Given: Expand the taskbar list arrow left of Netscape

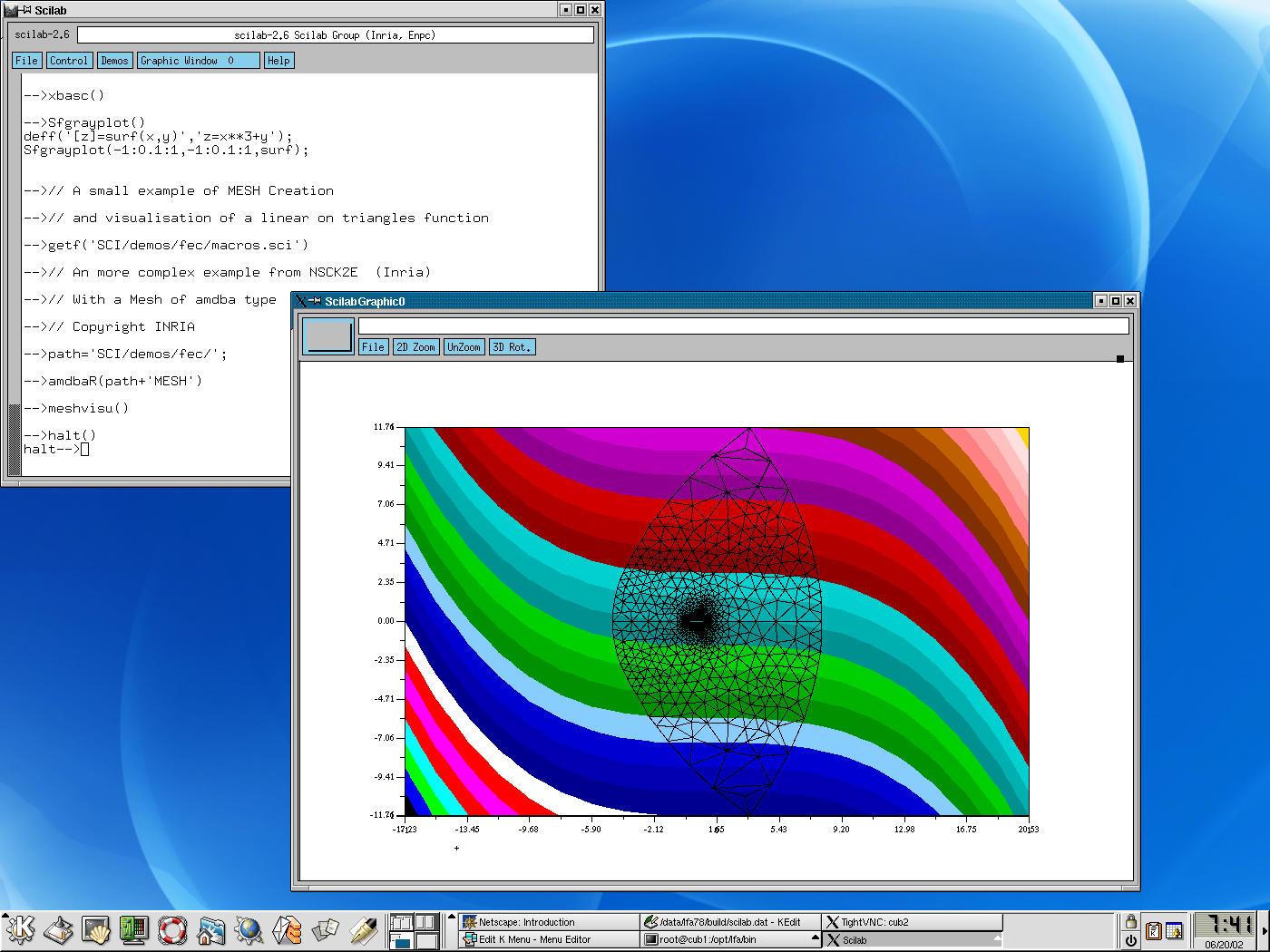Looking at the screenshot, I should (451, 918).
